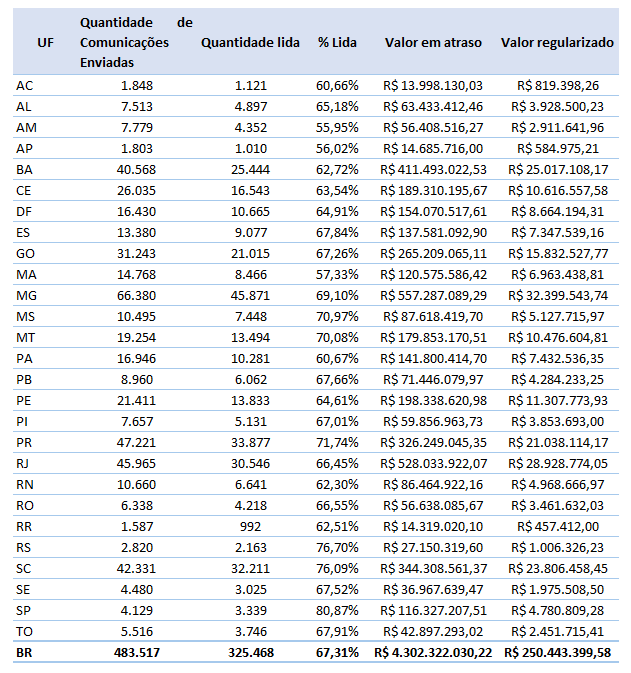631x673 pixels.
Task: Click the BR total row label
Action: point(25,652)
